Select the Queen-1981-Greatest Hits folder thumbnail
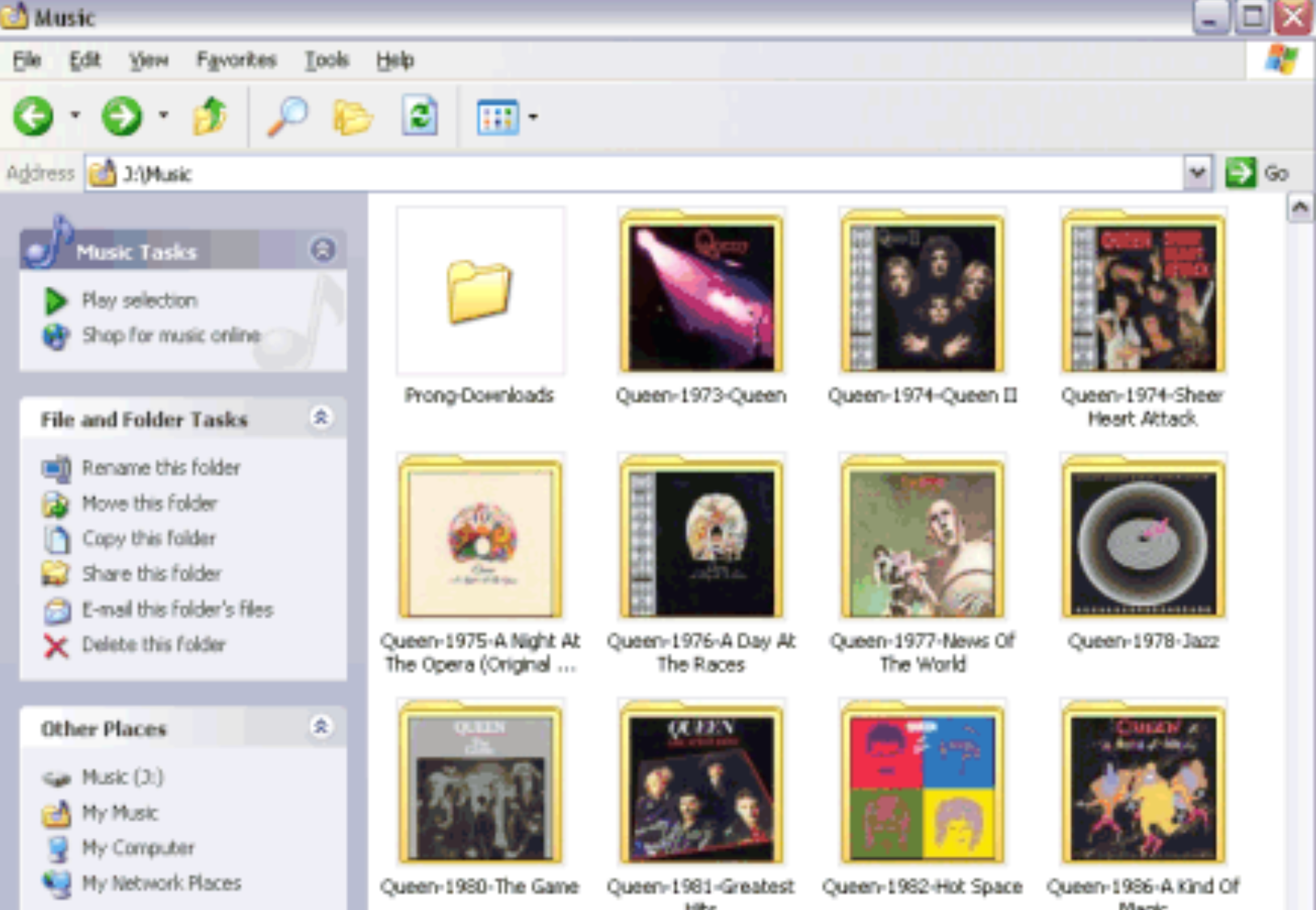The width and height of the screenshot is (1316, 910). pyautogui.click(x=701, y=782)
